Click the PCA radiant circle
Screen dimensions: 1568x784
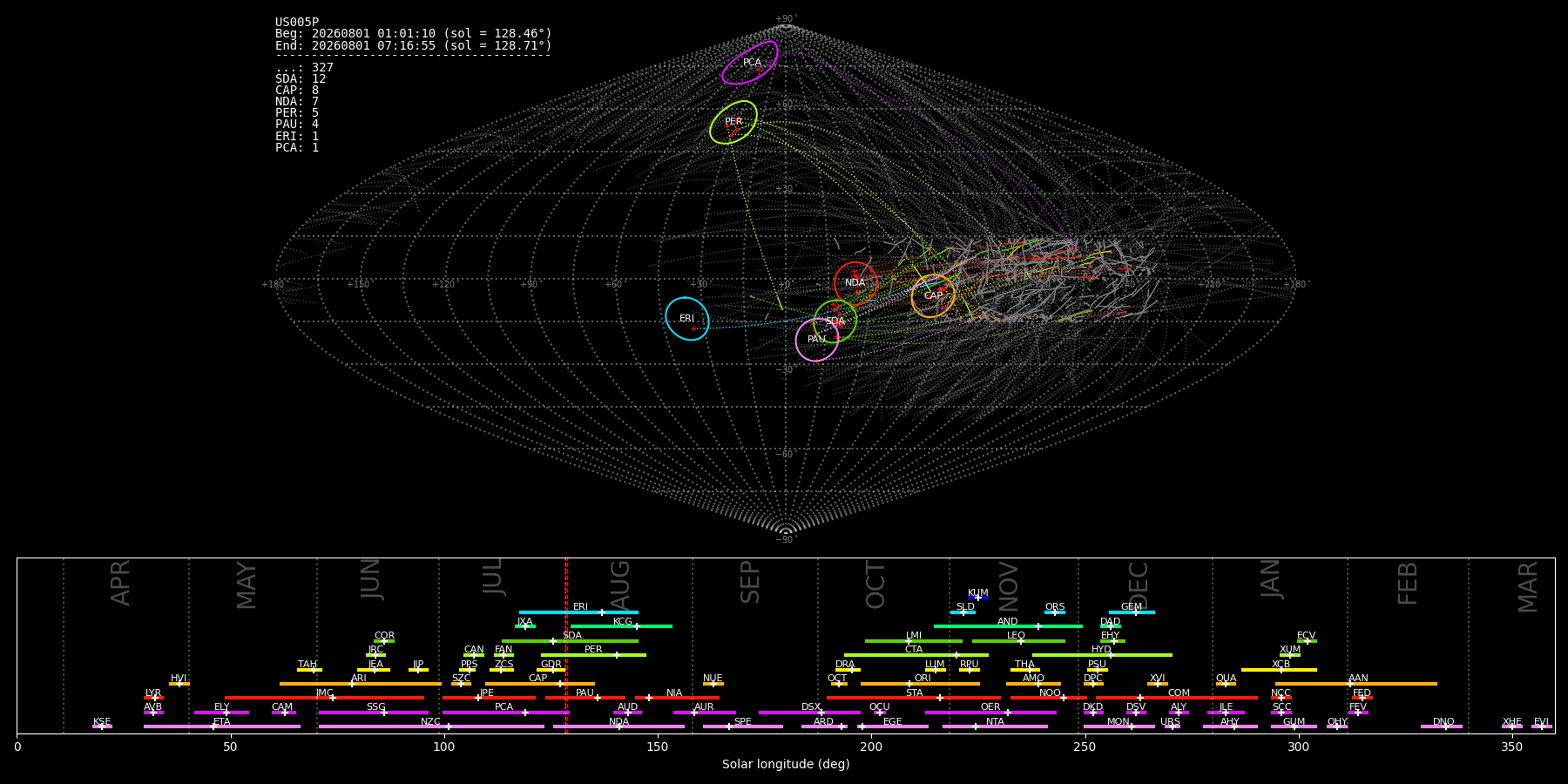click(x=750, y=63)
